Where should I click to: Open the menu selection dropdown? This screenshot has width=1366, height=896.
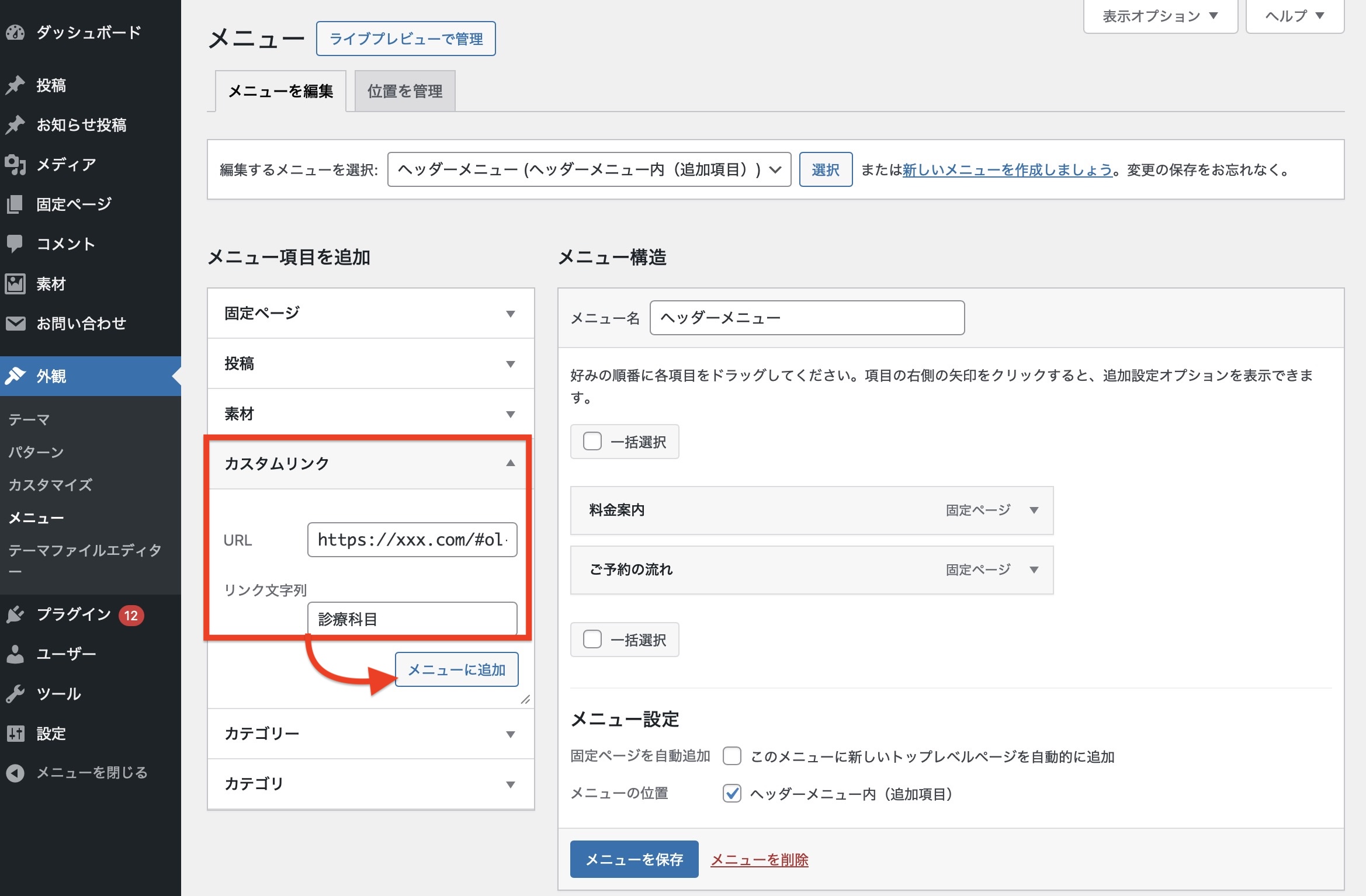coord(588,169)
